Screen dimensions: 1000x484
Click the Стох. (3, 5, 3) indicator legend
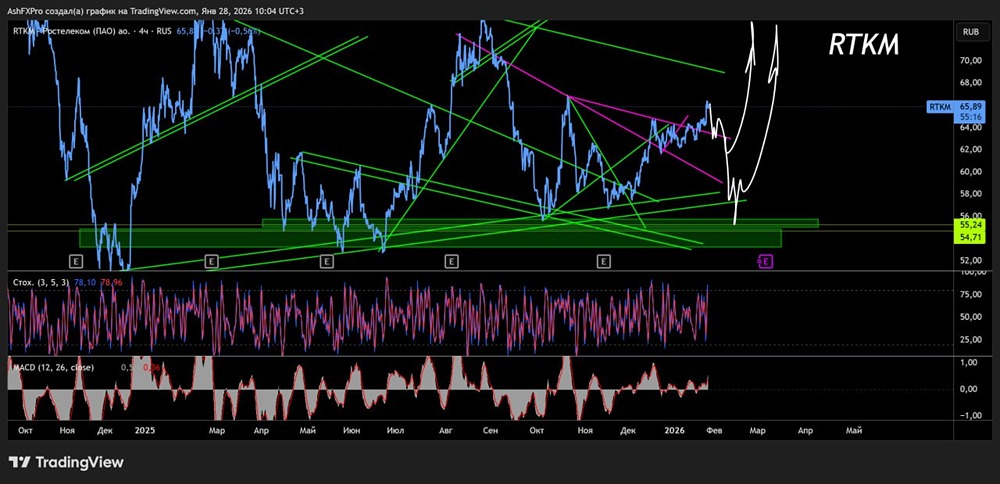[x=41, y=281]
